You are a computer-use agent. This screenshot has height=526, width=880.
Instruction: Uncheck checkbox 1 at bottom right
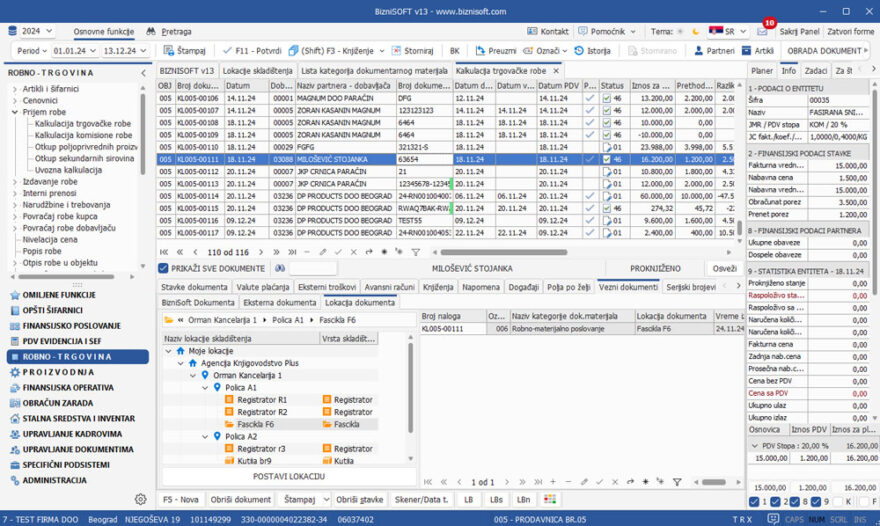click(x=754, y=500)
